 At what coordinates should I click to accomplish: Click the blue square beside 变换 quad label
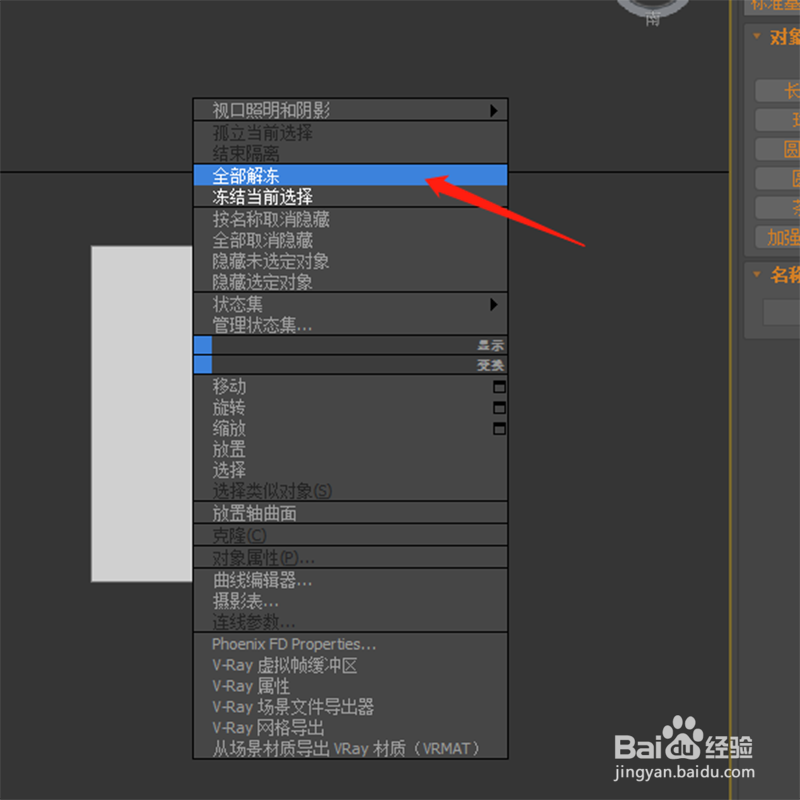coord(203,365)
